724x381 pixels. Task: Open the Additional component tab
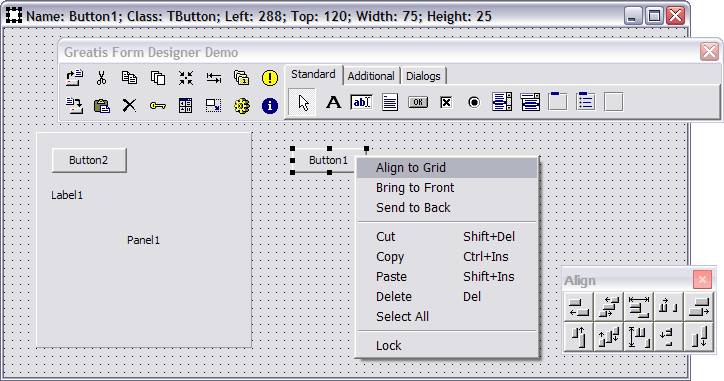pyautogui.click(x=371, y=76)
